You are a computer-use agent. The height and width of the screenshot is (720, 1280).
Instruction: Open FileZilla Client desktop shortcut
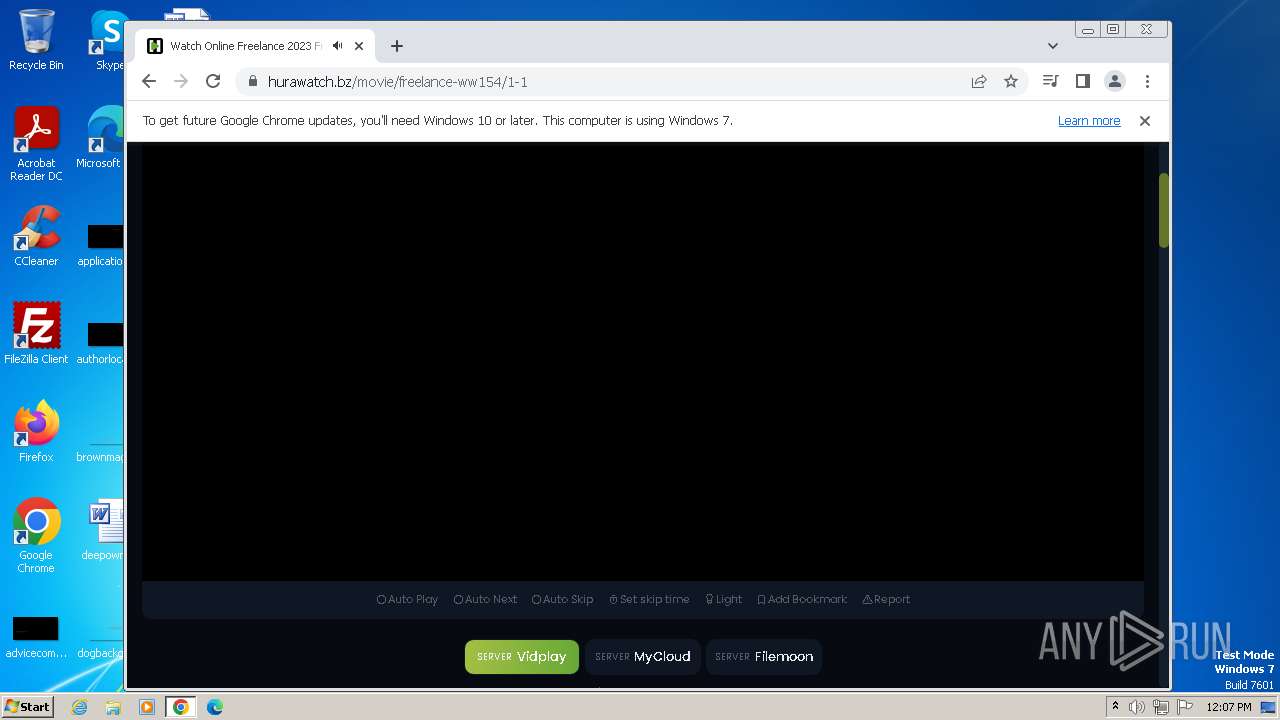36,333
